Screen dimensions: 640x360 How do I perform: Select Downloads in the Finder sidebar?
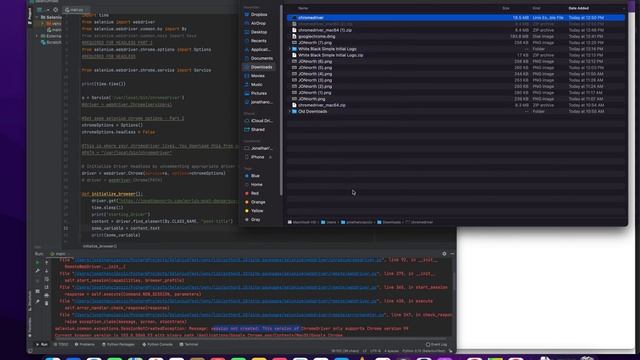pyautogui.click(x=259, y=67)
